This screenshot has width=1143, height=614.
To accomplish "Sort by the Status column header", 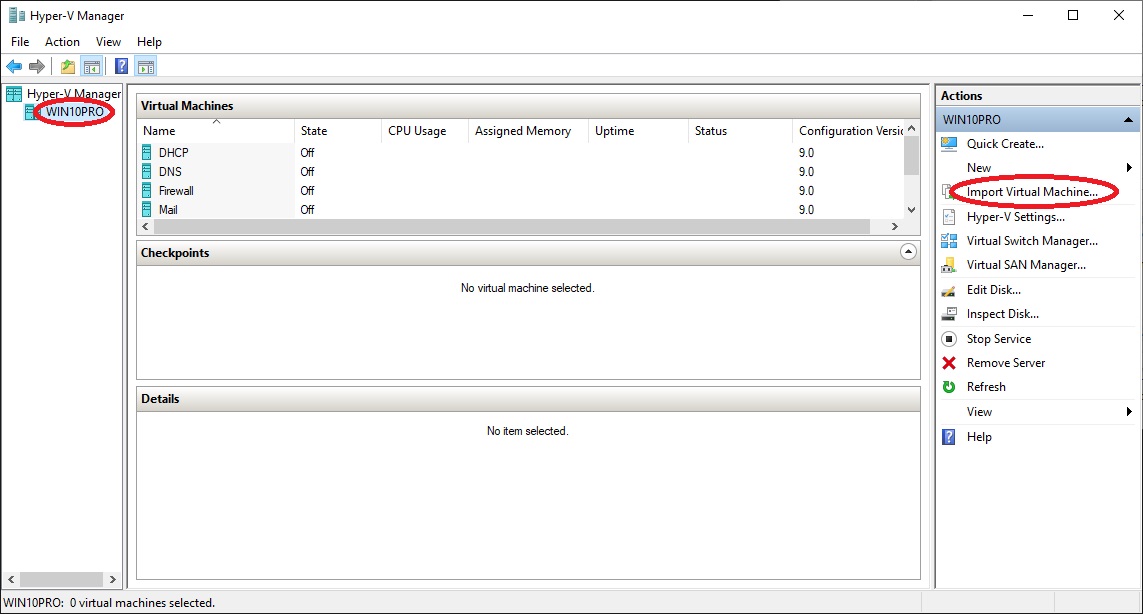I will coord(741,131).
